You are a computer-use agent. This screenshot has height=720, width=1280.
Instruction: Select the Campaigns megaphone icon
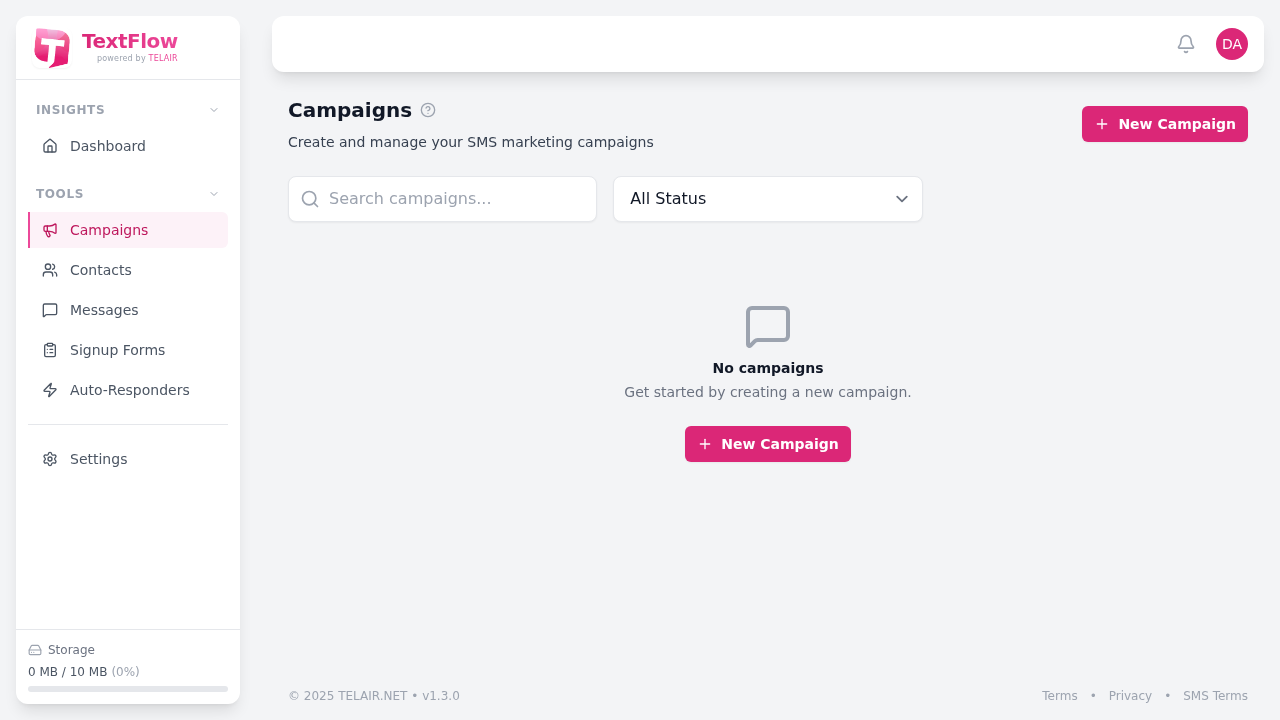50,230
